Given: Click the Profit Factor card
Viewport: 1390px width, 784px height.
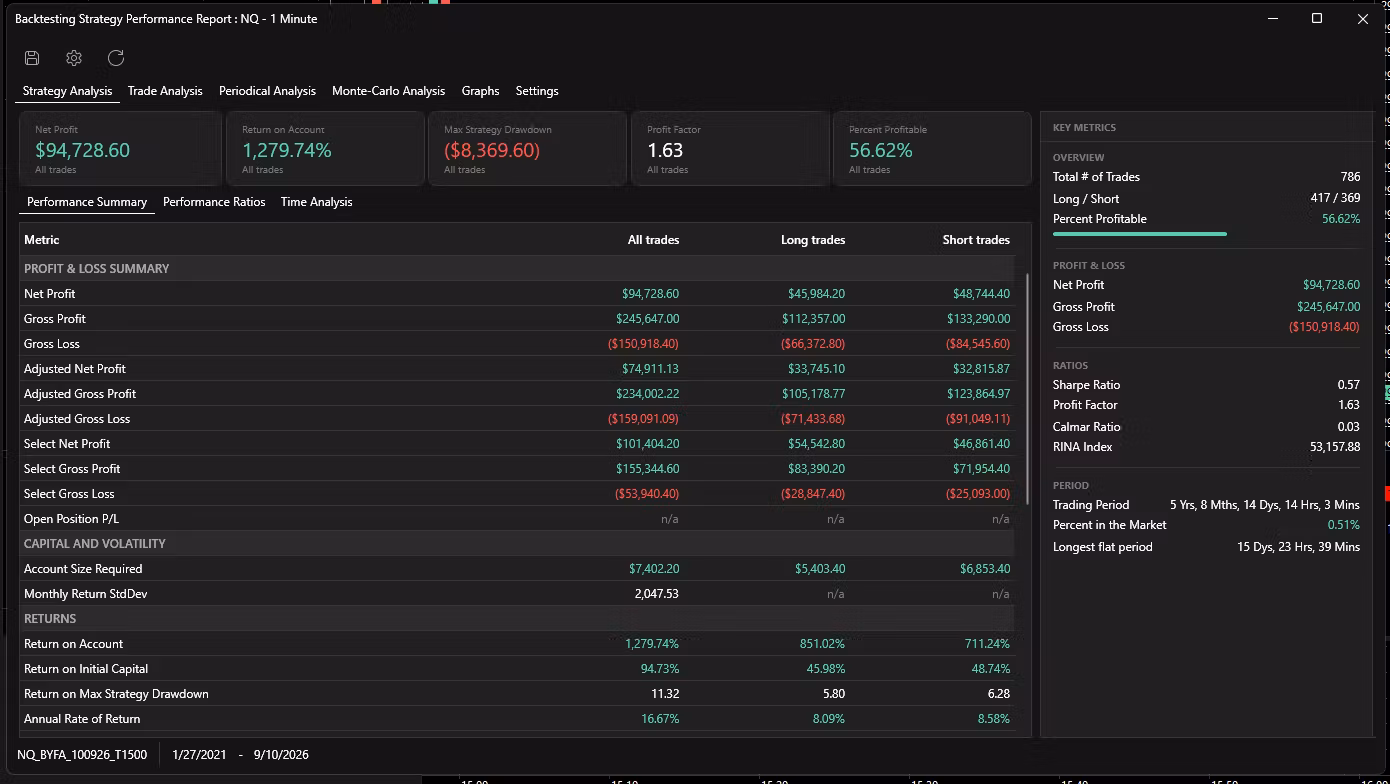Looking at the screenshot, I should pos(729,149).
